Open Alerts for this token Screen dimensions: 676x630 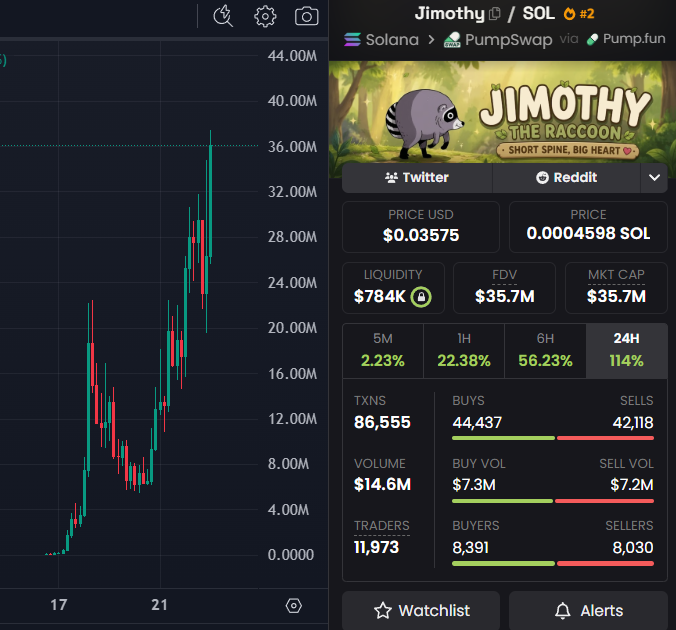pos(588,611)
